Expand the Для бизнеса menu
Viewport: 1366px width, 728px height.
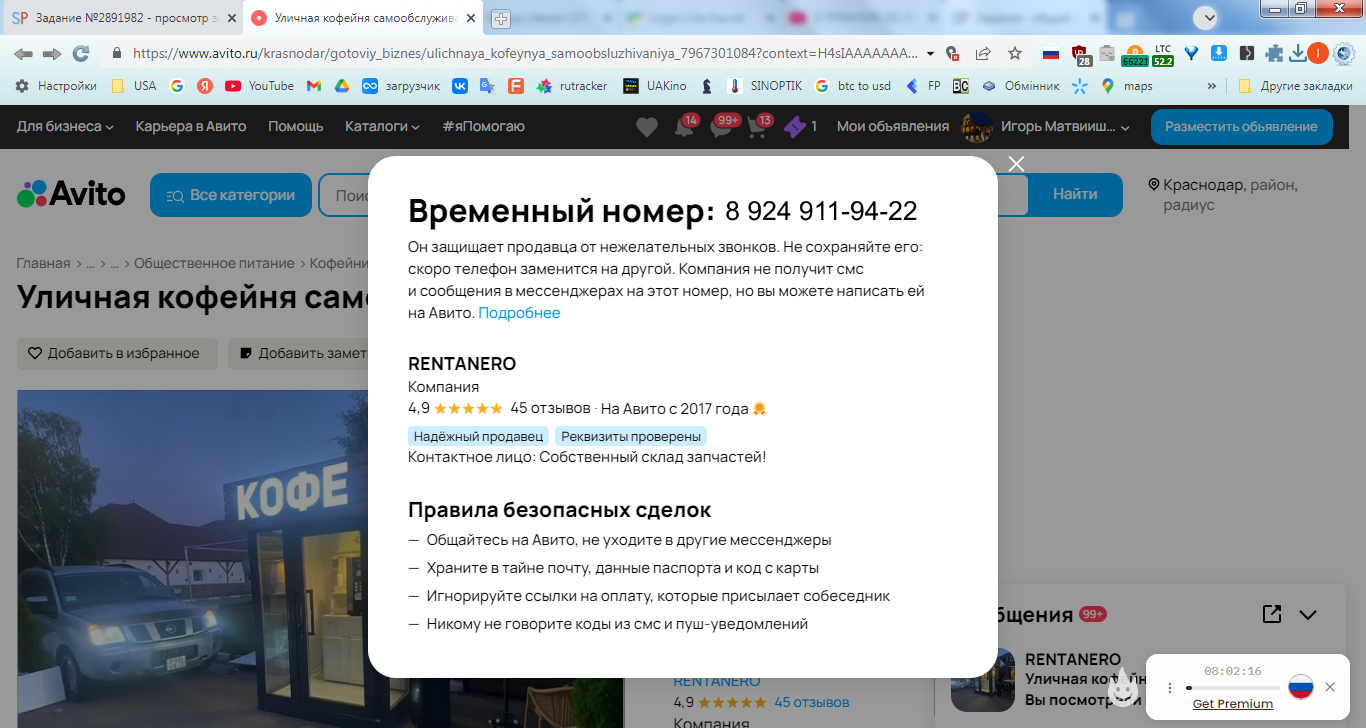pos(65,127)
